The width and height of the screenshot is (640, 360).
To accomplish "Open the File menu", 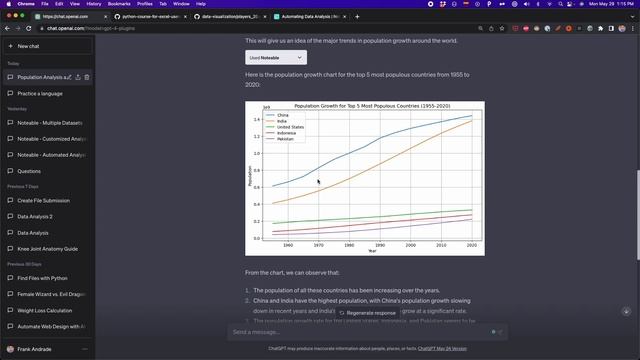I will click(x=45, y=4).
